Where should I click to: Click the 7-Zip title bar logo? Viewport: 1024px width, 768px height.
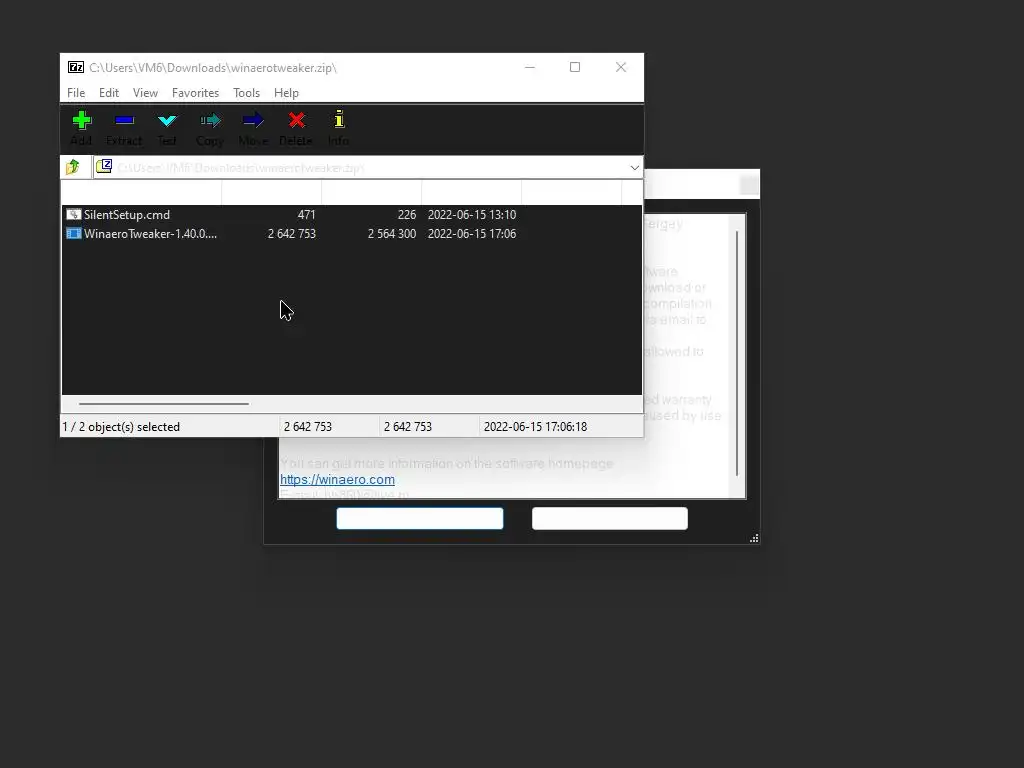[76, 67]
